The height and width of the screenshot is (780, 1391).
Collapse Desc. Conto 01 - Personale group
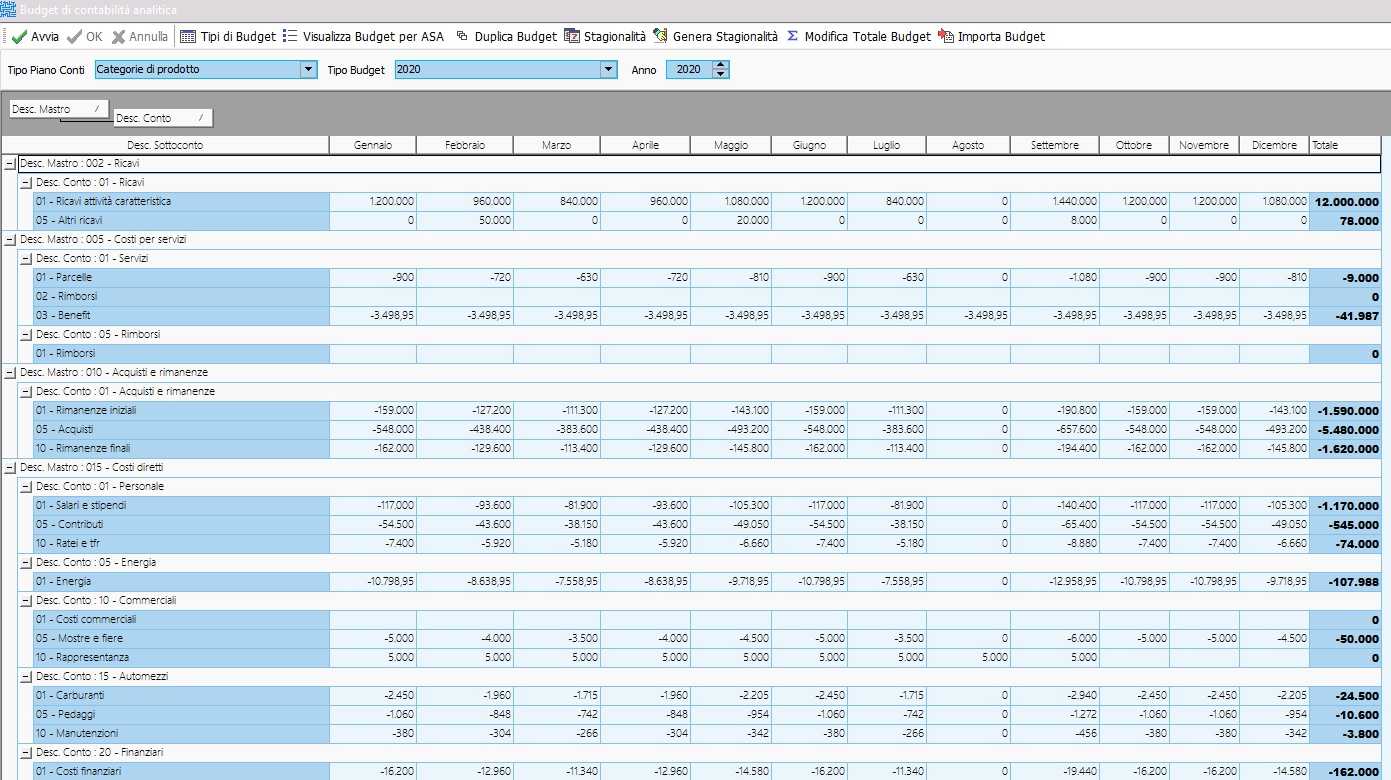25,486
